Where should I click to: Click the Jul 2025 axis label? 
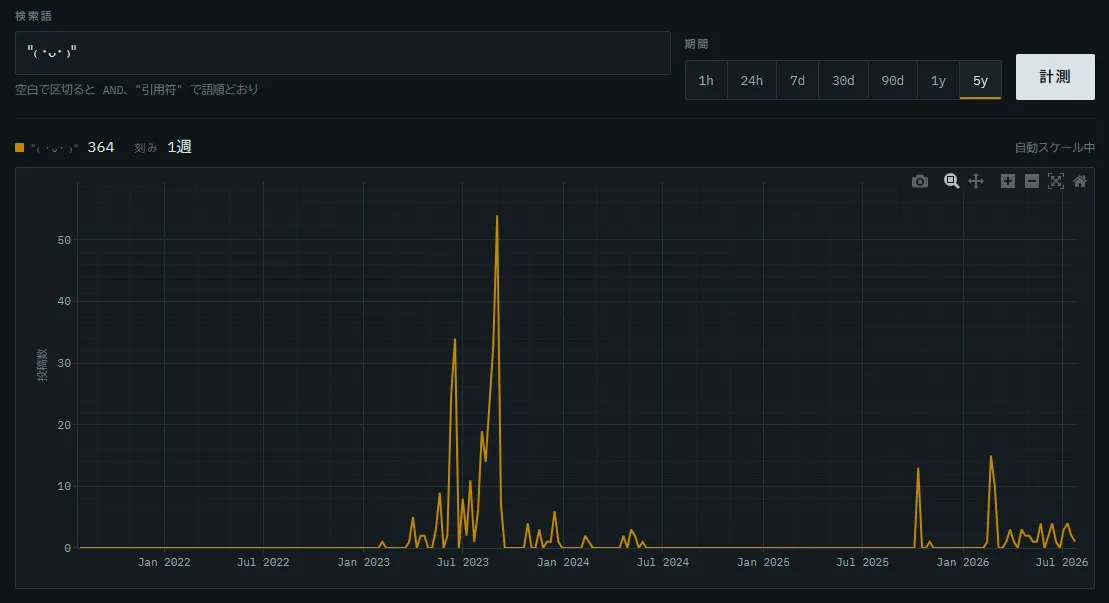pos(862,562)
